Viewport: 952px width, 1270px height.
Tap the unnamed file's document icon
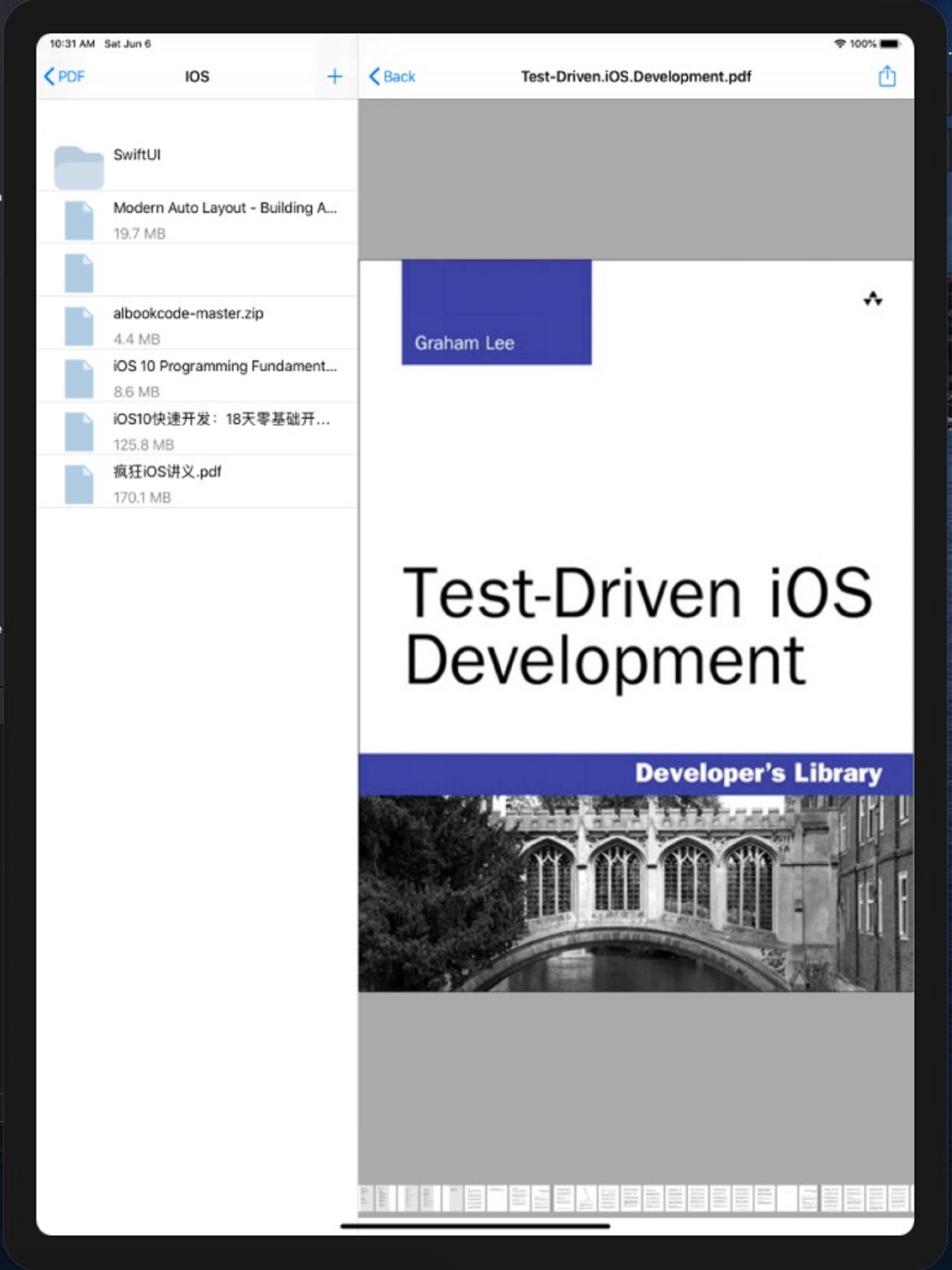point(79,273)
